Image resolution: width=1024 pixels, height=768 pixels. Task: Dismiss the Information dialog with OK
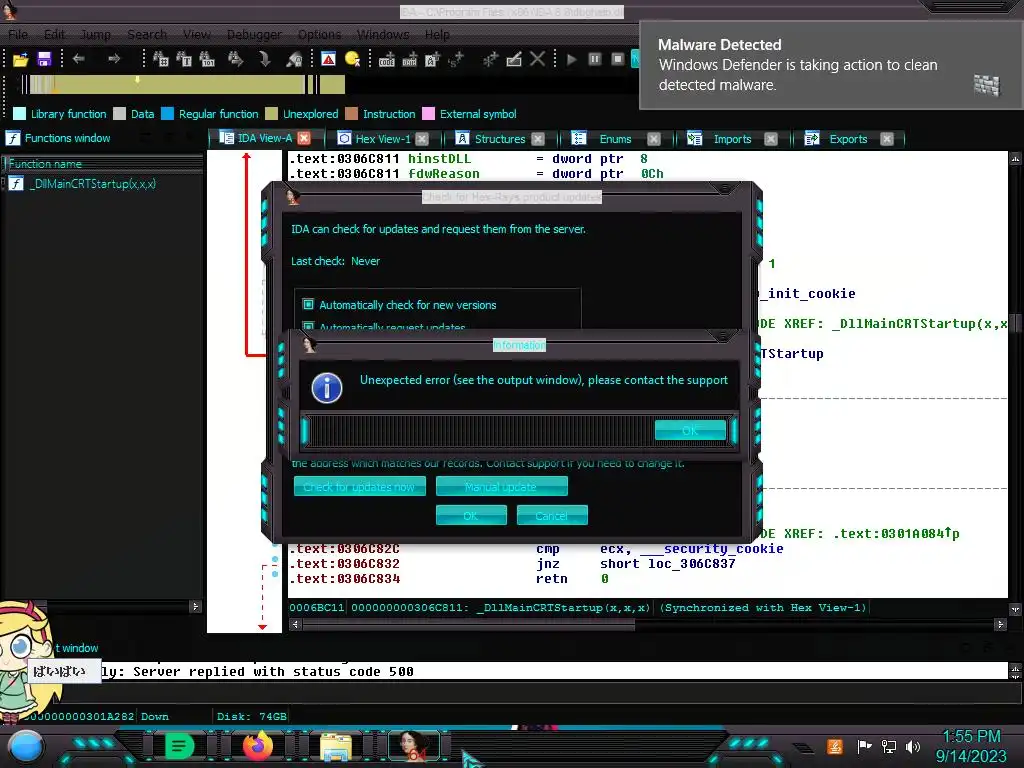tap(690, 430)
